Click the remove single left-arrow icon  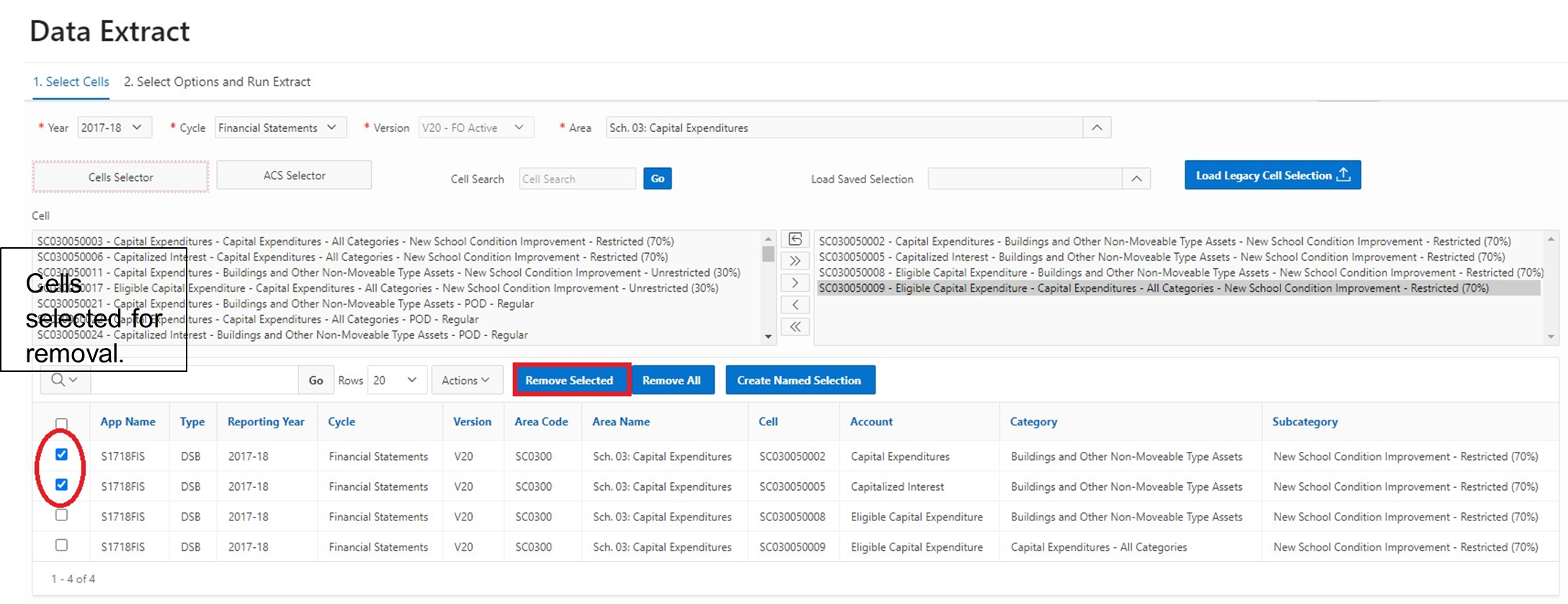click(x=795, y=305)
